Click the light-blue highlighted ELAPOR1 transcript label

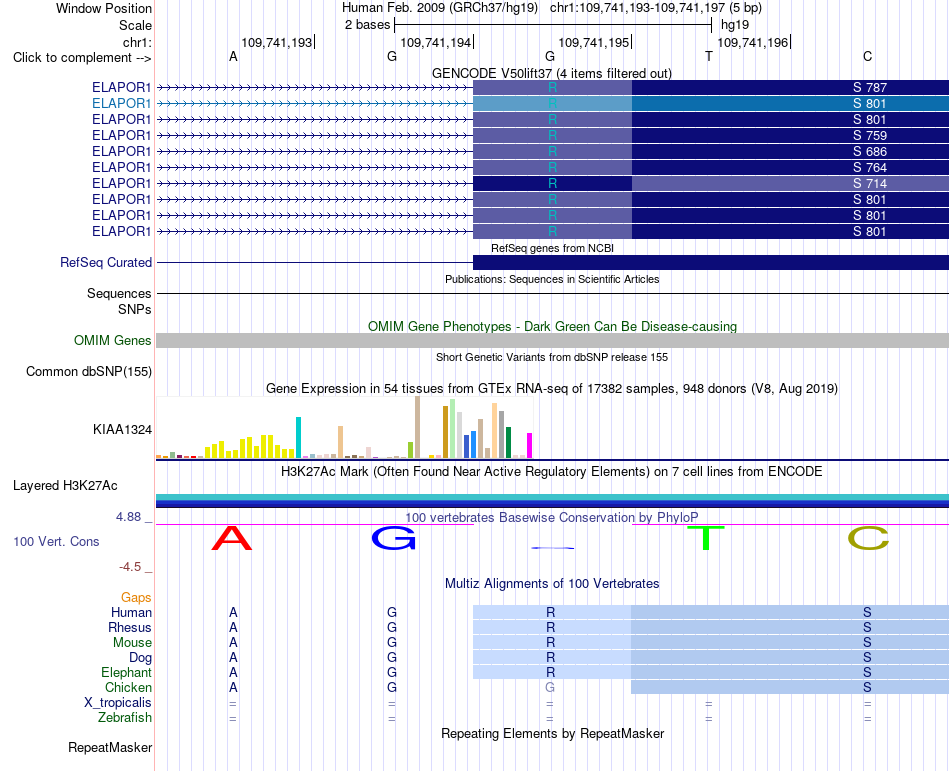(x=121, y=104)
